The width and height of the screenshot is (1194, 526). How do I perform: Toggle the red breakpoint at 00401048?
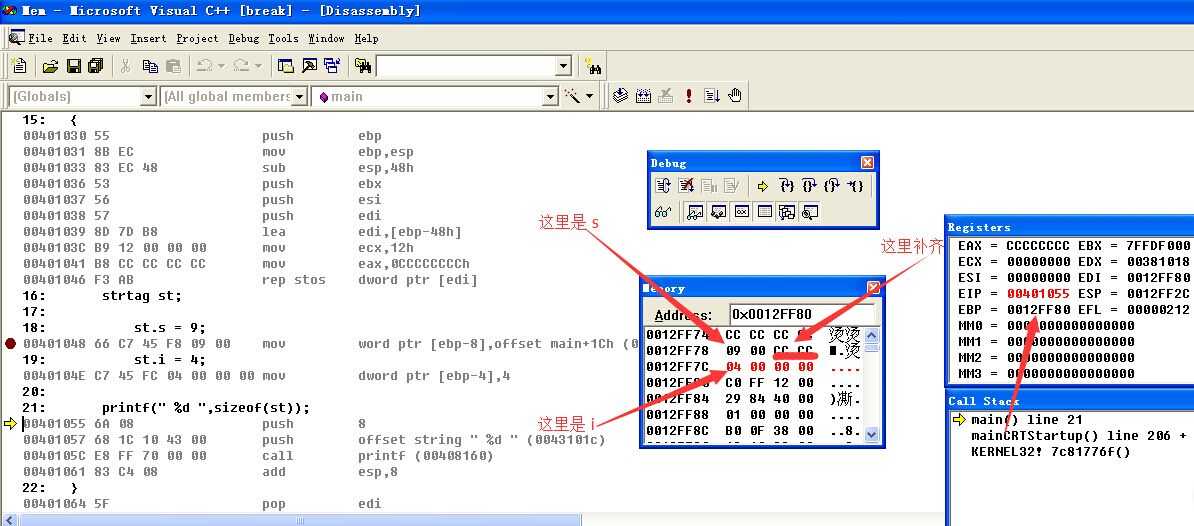click(10, 343)
